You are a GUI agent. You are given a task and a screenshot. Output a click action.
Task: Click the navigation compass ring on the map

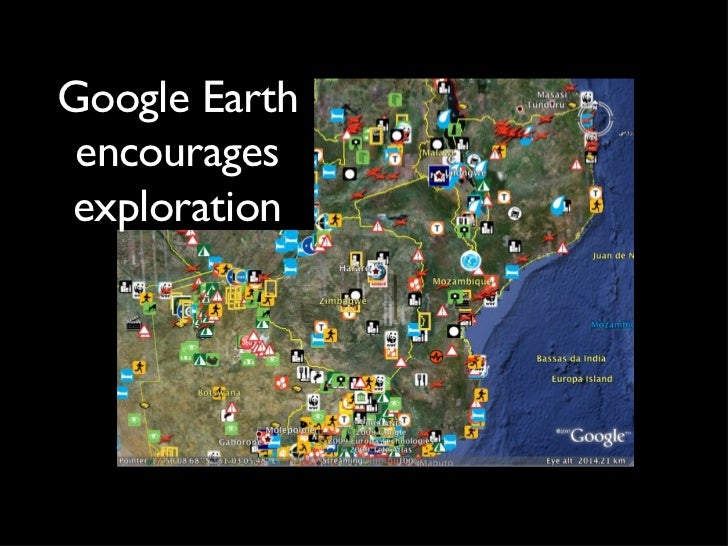point(595,118)
